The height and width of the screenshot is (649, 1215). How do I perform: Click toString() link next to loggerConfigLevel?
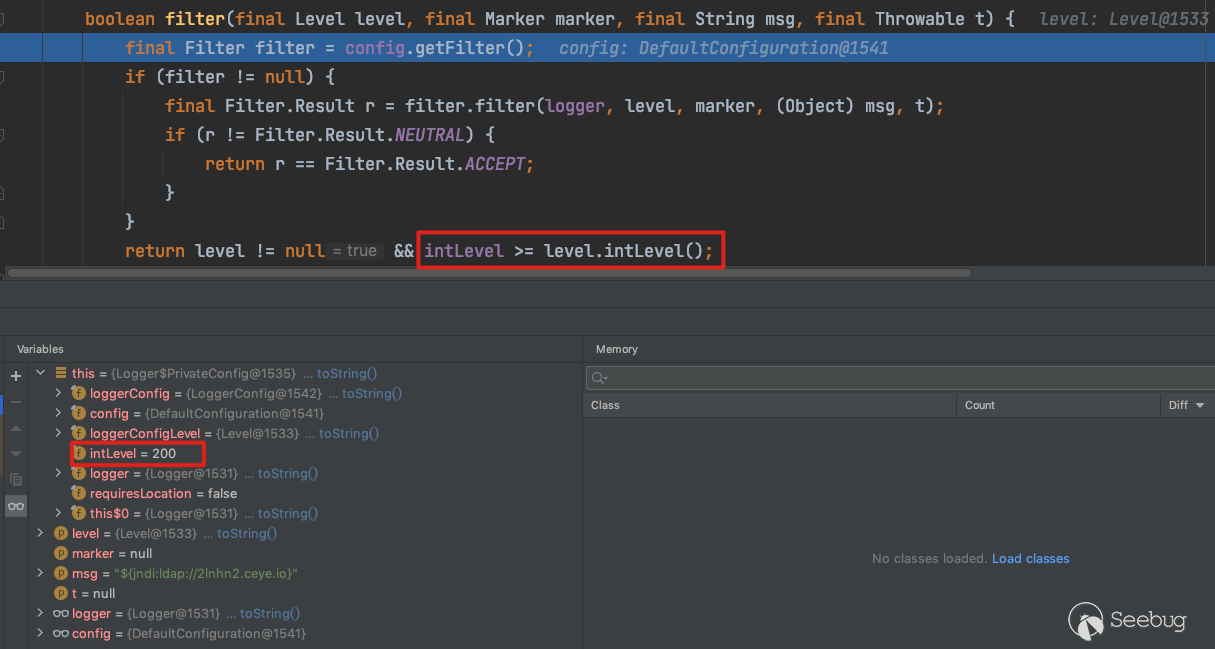pos(348,434)
